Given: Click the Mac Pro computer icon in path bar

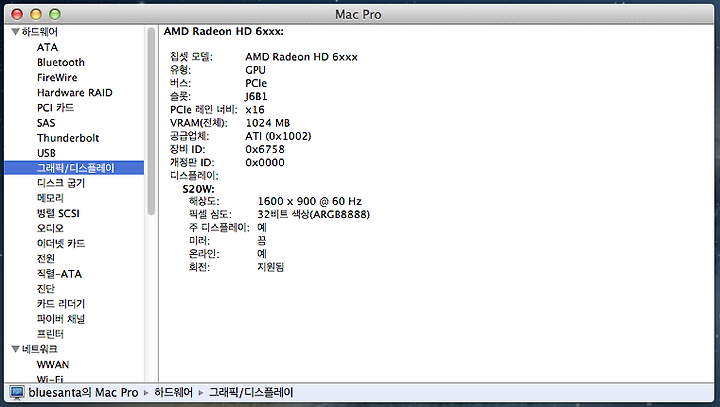Looking at the screenshot, I should [x=17, y=392].
